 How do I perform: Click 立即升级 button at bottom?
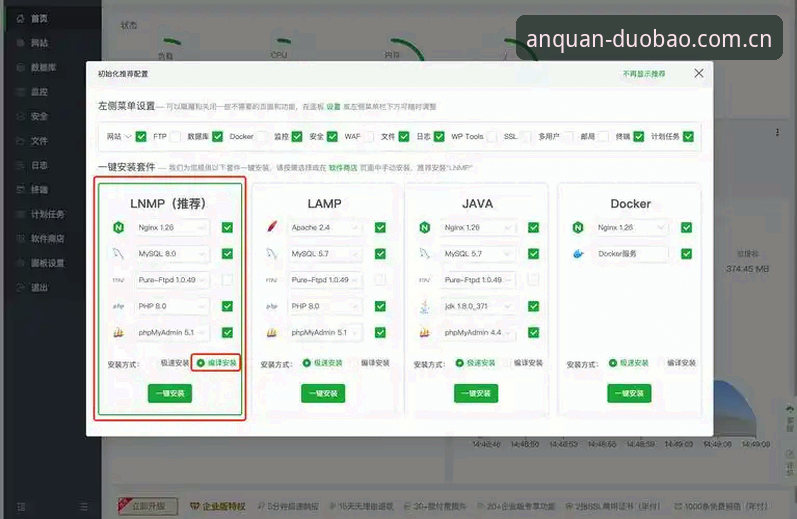click(148, 506)
